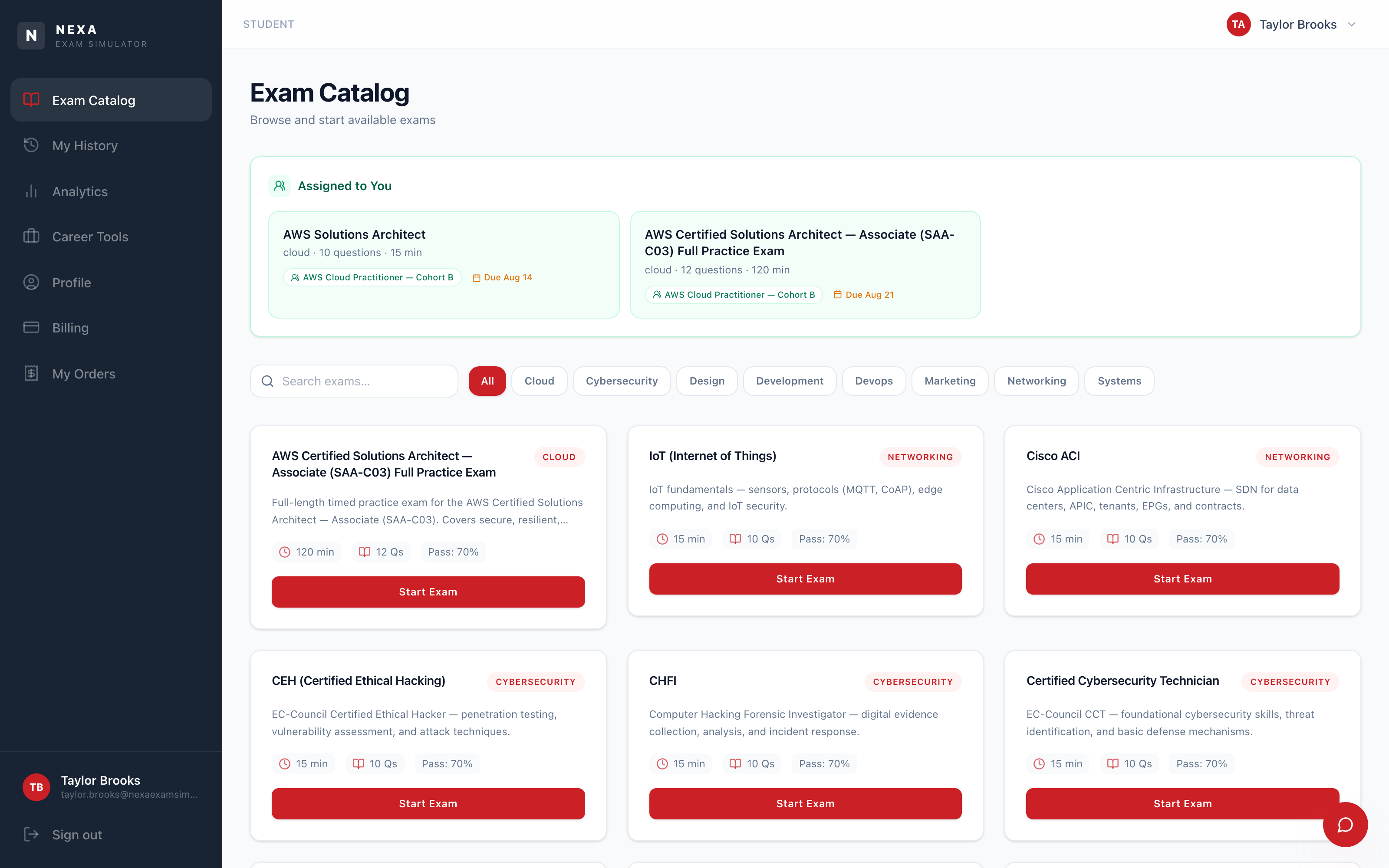Click the book icon next to 12 Qs
Image resolution: width=1389 pixels, height=868 pixels.
click(365, 552)
